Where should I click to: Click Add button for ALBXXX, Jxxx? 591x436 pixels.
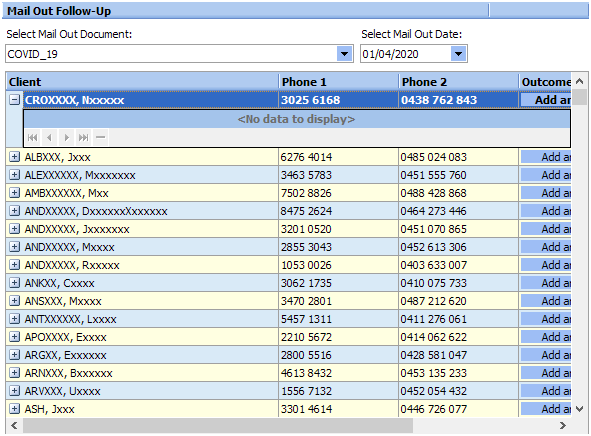click(546, 157)
